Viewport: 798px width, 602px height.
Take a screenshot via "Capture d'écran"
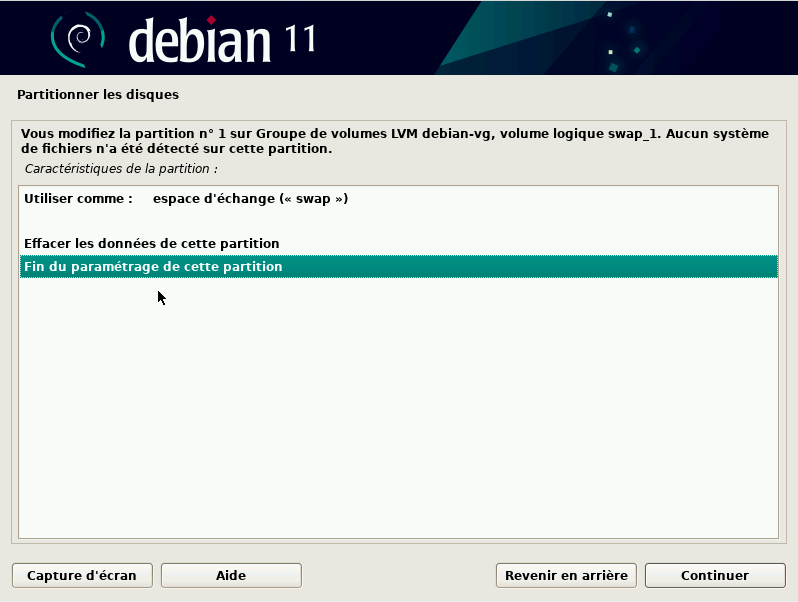pyautogui.click(x=82, y=575)
